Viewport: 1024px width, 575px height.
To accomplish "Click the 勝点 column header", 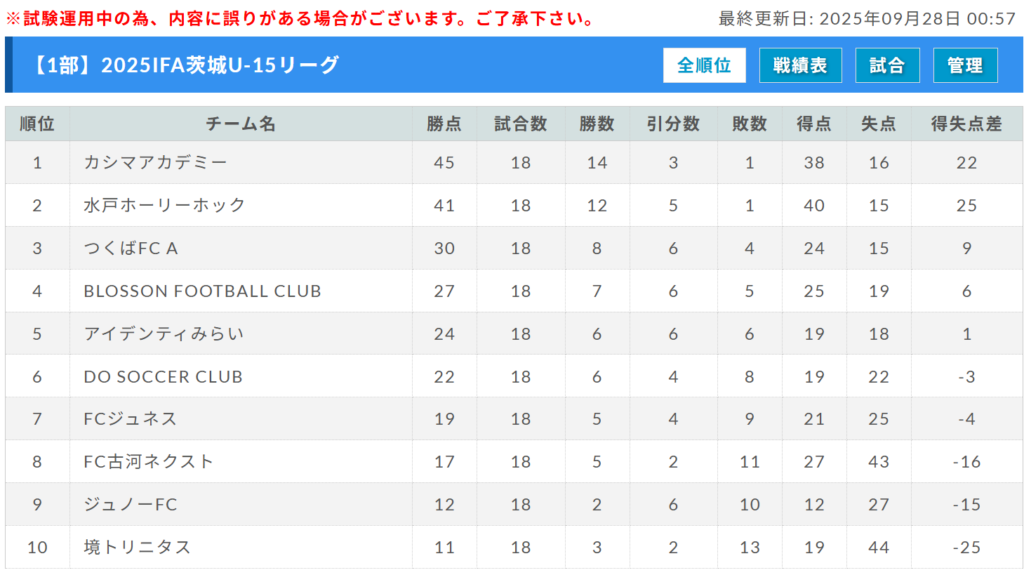I will 444,124.
